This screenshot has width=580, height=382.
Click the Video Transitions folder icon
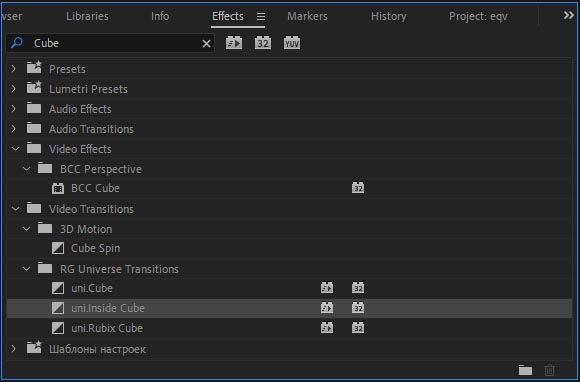(x=34, y=207)
